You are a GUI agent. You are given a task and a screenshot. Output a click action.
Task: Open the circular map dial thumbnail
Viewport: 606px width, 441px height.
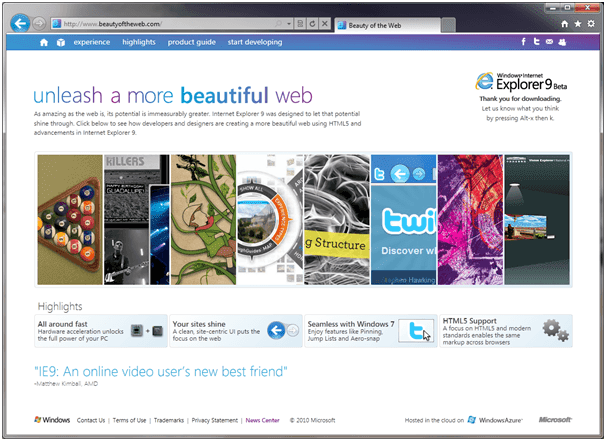270,220
